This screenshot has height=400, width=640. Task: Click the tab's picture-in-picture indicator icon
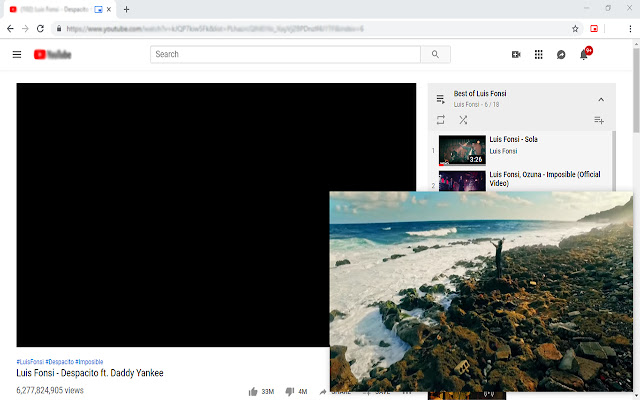click(98, 9)
